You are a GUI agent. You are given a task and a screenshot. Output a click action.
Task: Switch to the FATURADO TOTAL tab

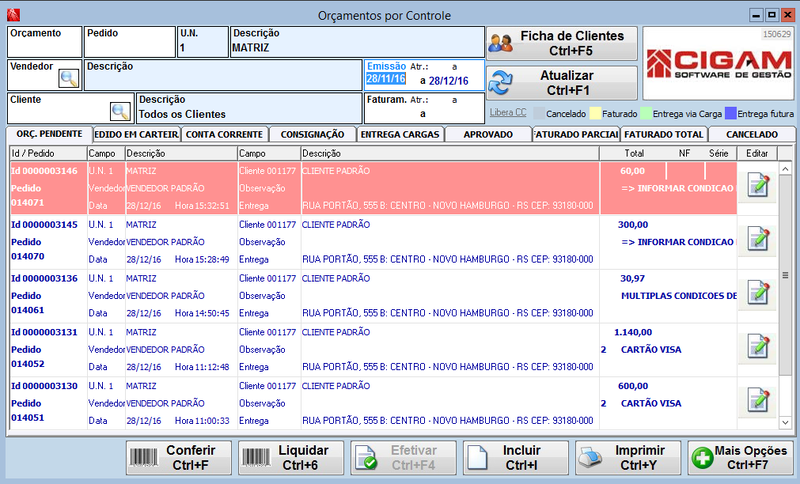point(664,135)
